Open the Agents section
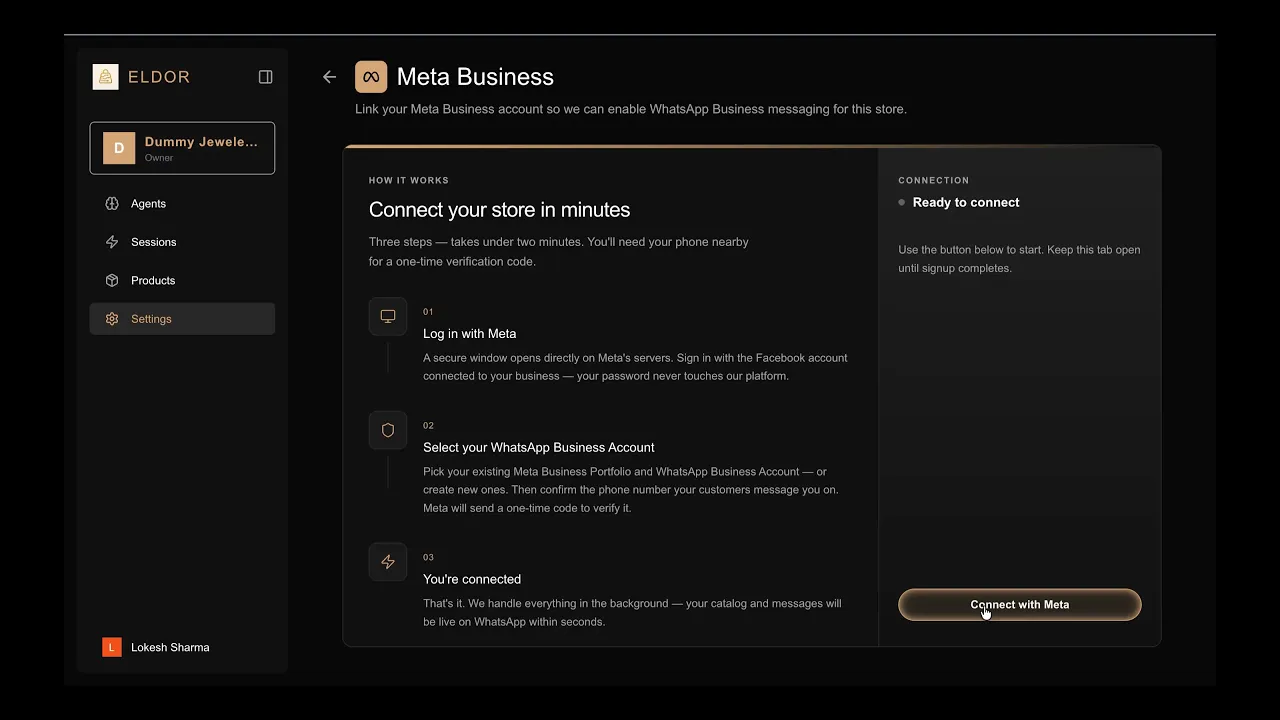Viewport: 1280px width, 720px height. pyautogui.click(x=182, y=204)
